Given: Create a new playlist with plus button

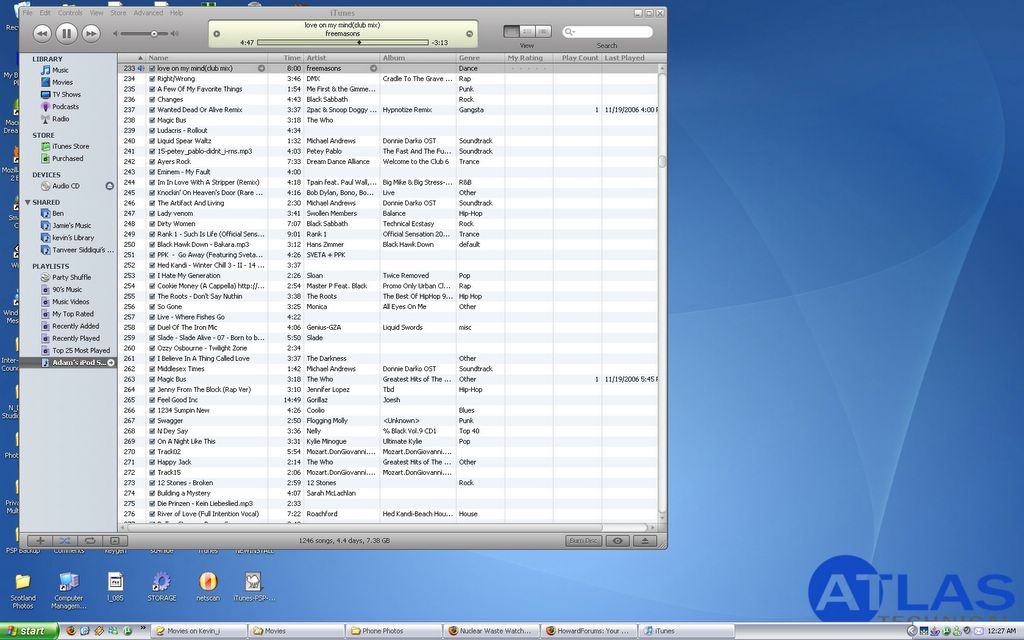Looking at the screenshot, I should tap(40, 541).
